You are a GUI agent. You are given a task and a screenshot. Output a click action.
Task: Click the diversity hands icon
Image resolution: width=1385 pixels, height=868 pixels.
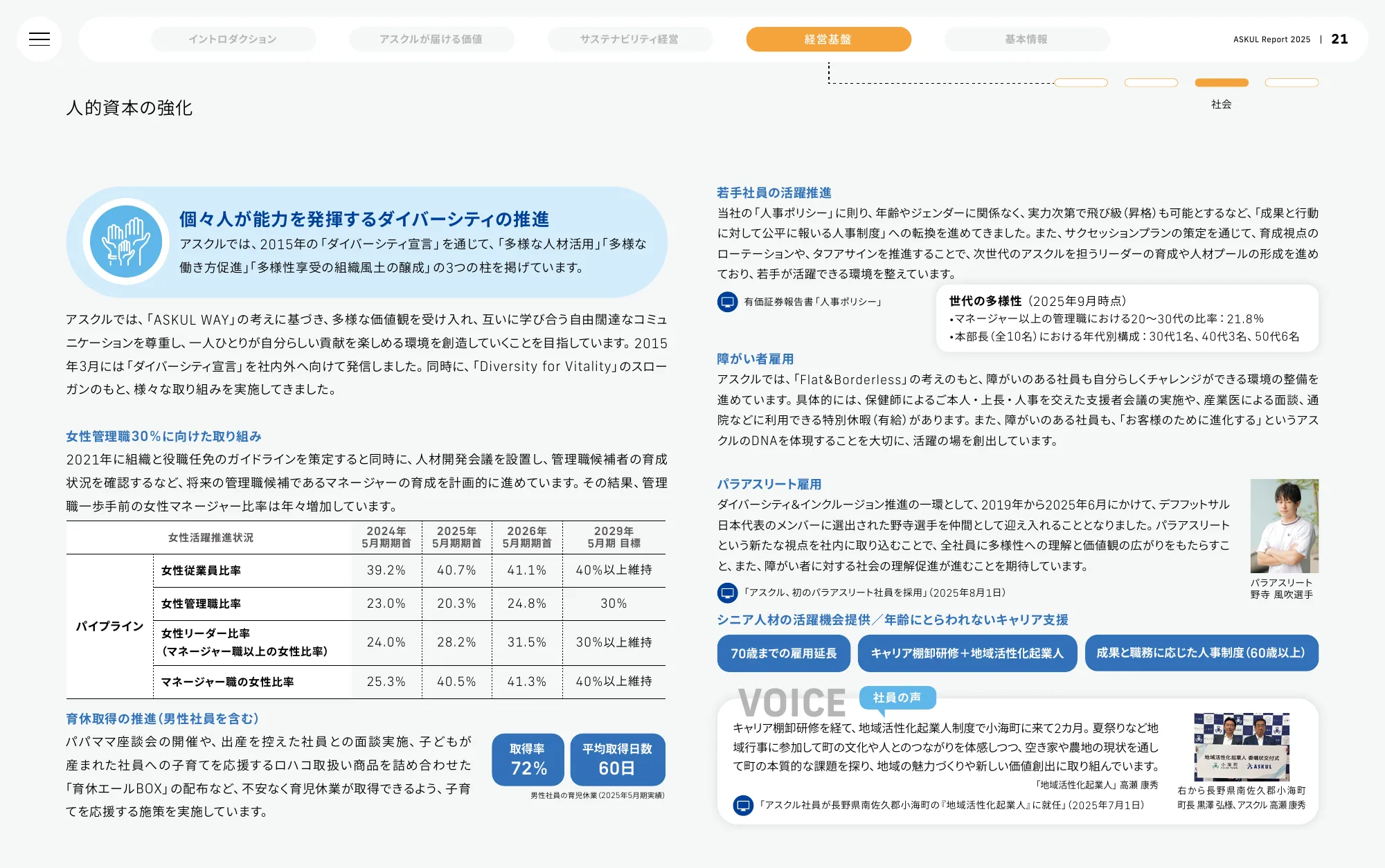126,242
